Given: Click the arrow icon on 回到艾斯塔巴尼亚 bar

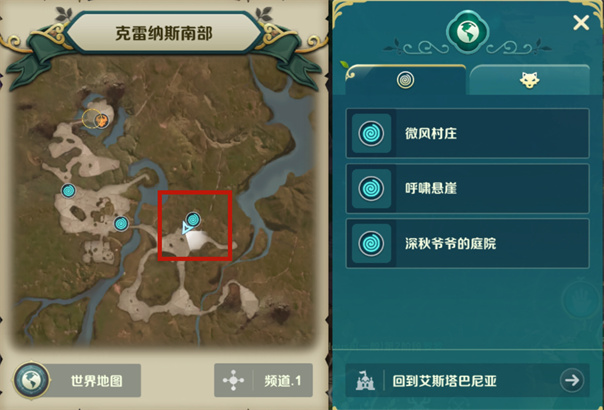Looking at the screenshot, I should tap(572, 380).
